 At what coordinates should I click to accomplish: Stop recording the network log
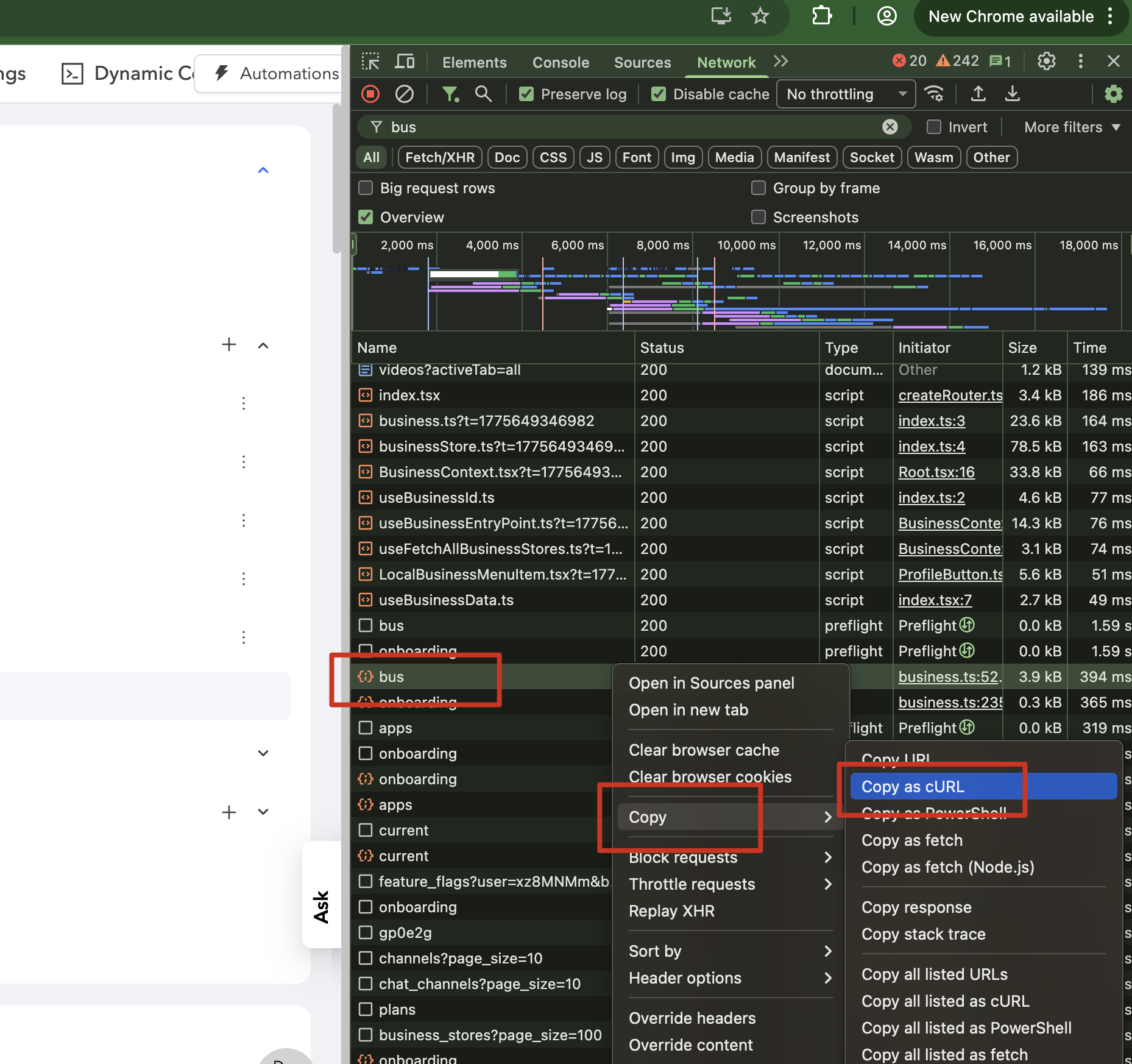point(370,94)
